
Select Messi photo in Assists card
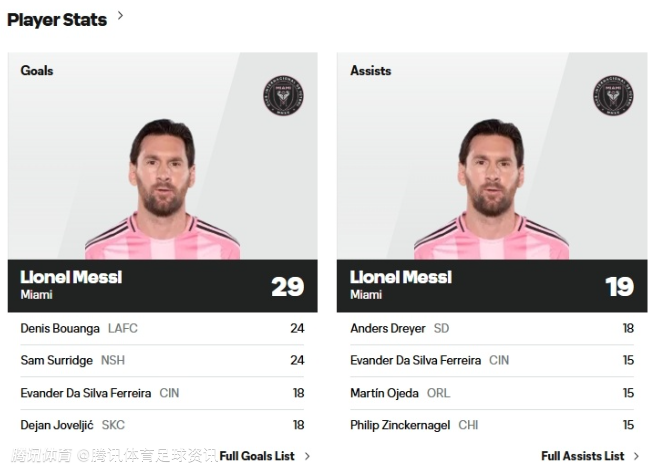pyautogui.click(x=491, y=190)
